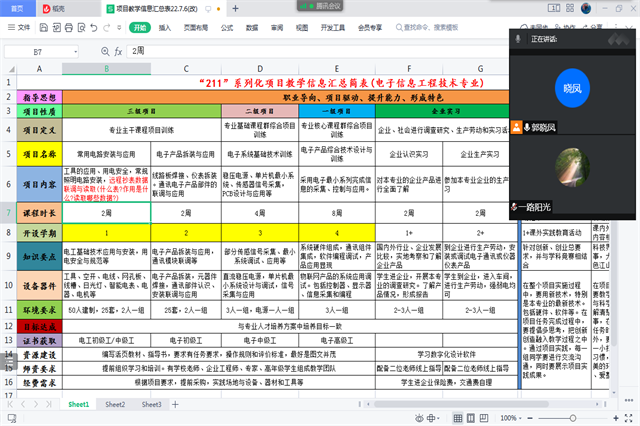Viewport: 640px width, 426px height.
Task: Switch to the 公式 ribbon tab
Action: pos(227,28)
